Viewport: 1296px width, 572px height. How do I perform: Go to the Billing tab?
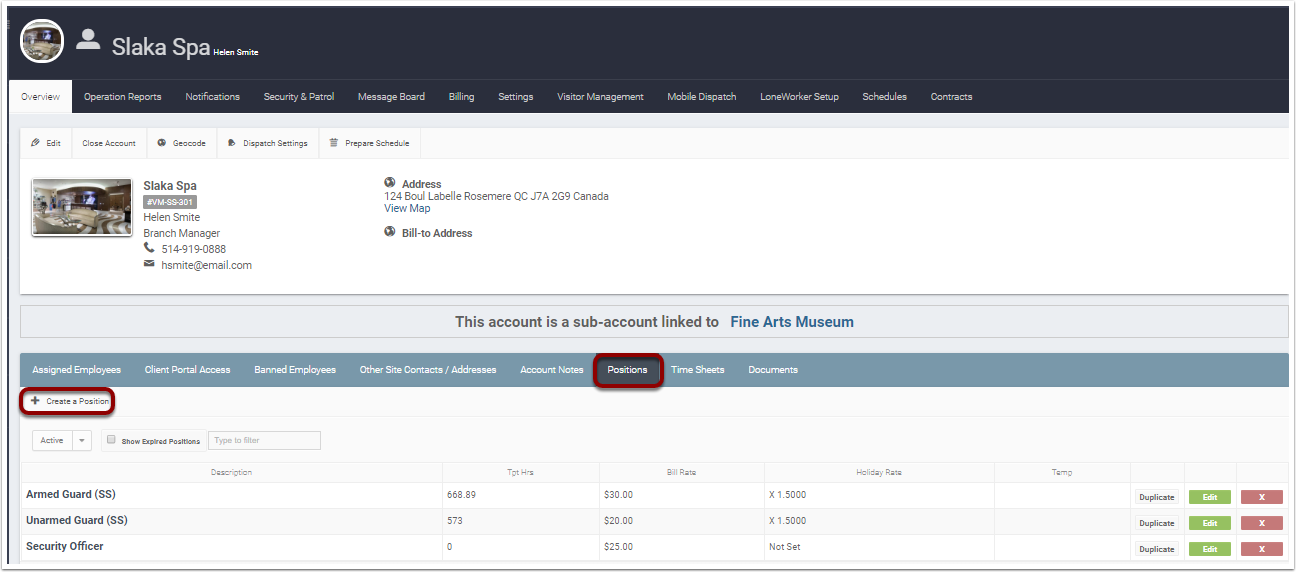461,97
